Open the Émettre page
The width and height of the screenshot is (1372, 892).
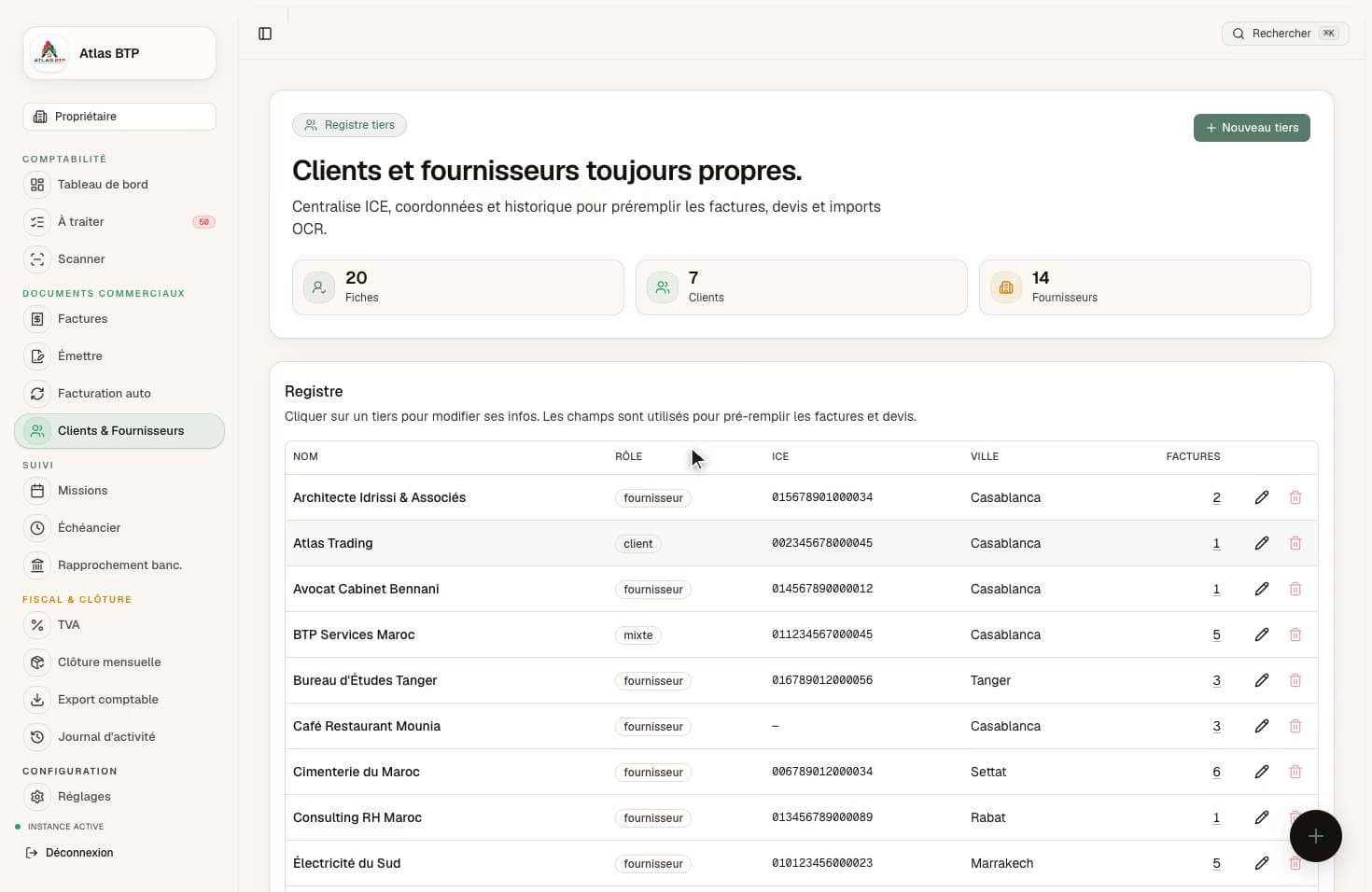pyautogui.click(x=119, y=356)
